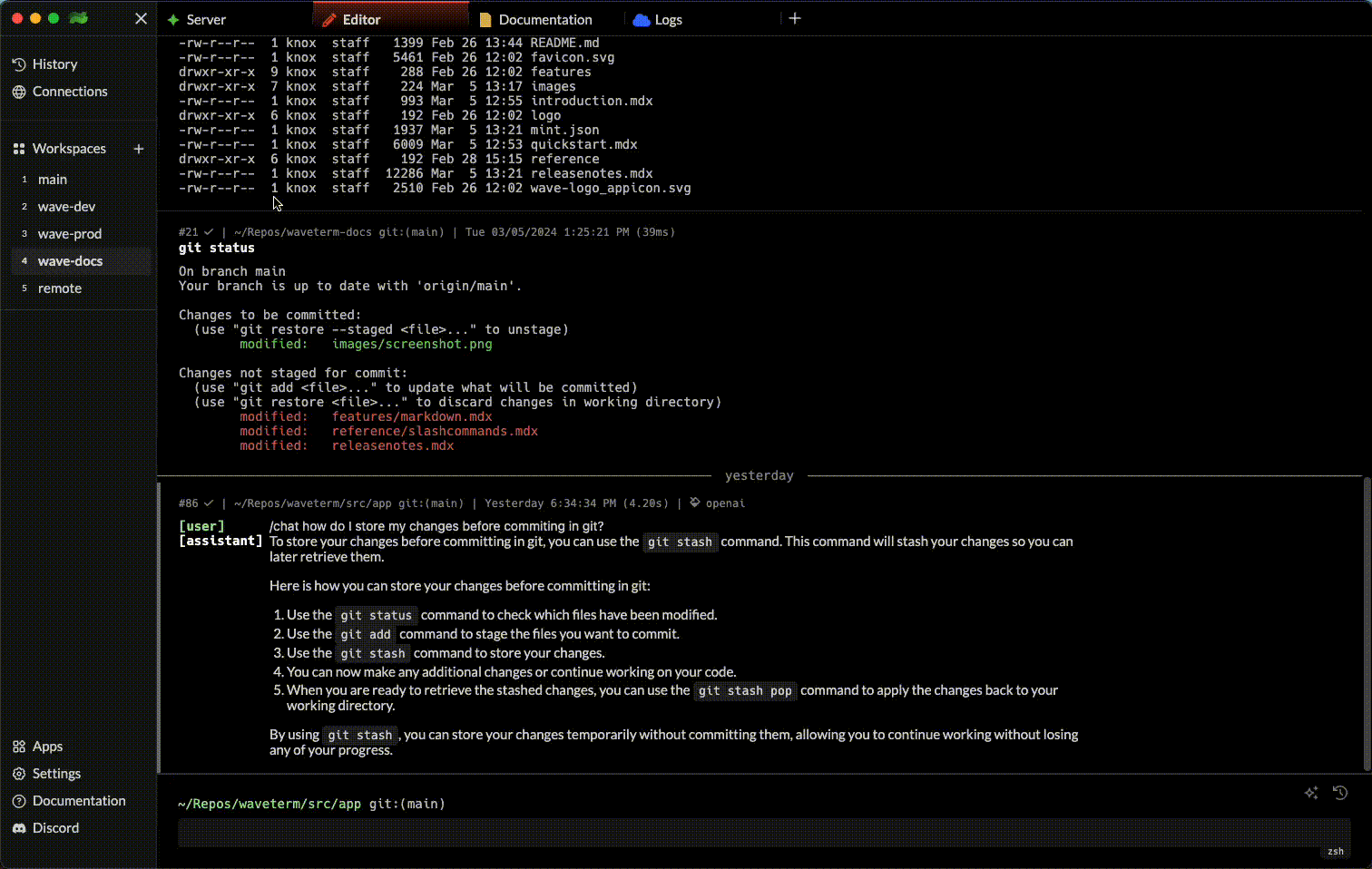Click 'mint.json' in file listing

point(564,130)
